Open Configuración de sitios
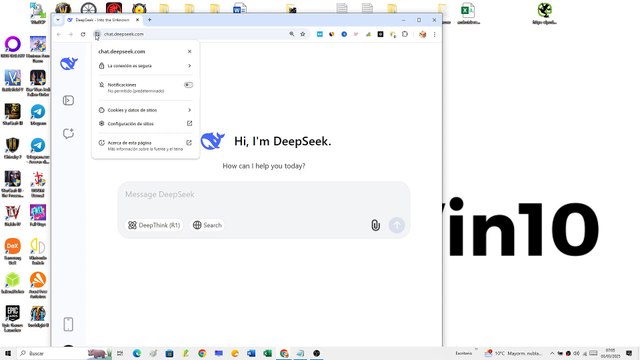 [145, 124]
